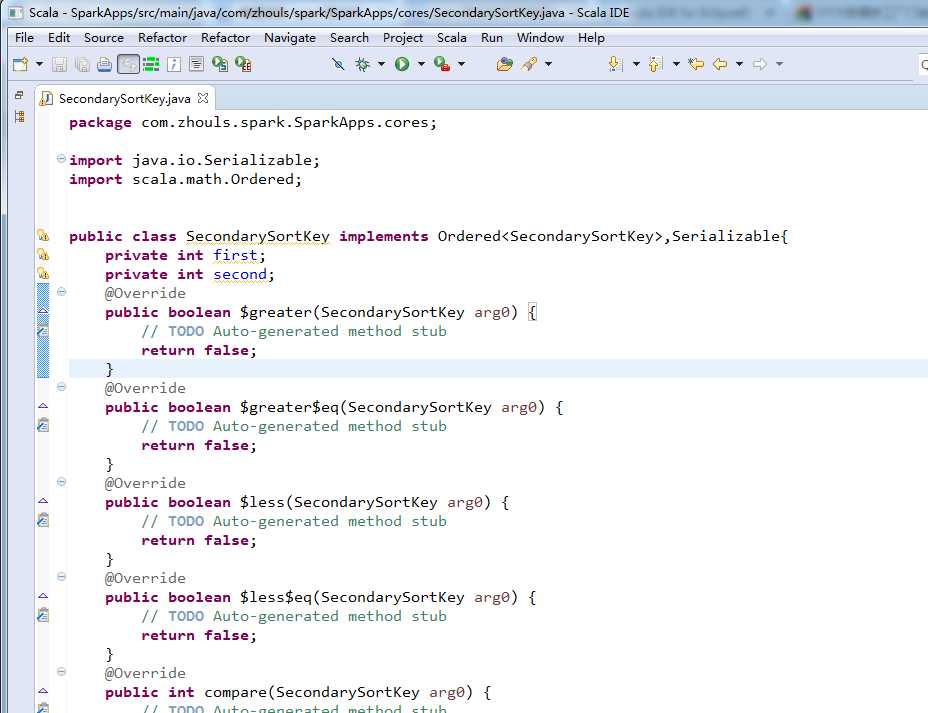Click TODO task marker under $less$eq method
Viewport: 928px width, 713px height.
pos(43,615)
